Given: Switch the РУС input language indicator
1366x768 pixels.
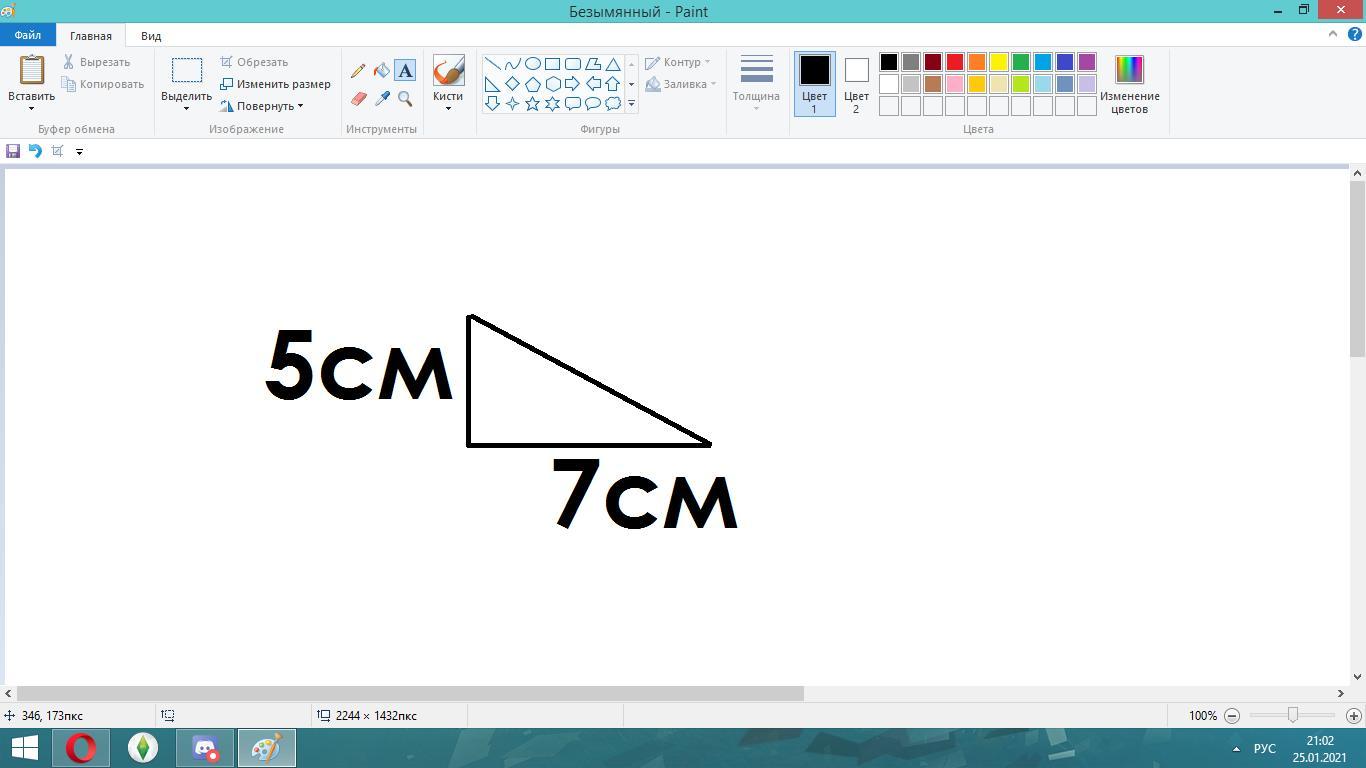Looking at the screenshot, I should (1265, 749).
